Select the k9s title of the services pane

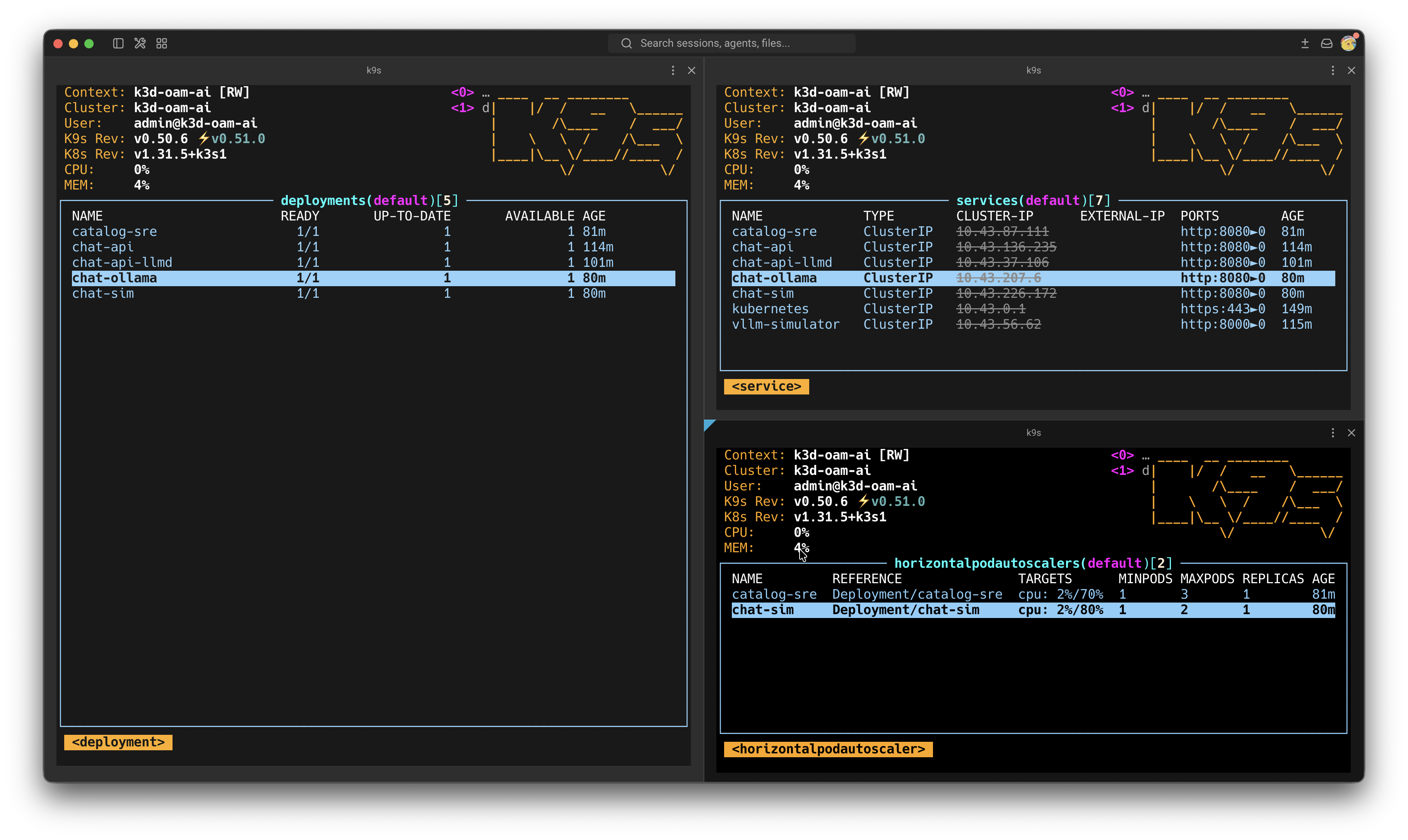point(1034,70)
